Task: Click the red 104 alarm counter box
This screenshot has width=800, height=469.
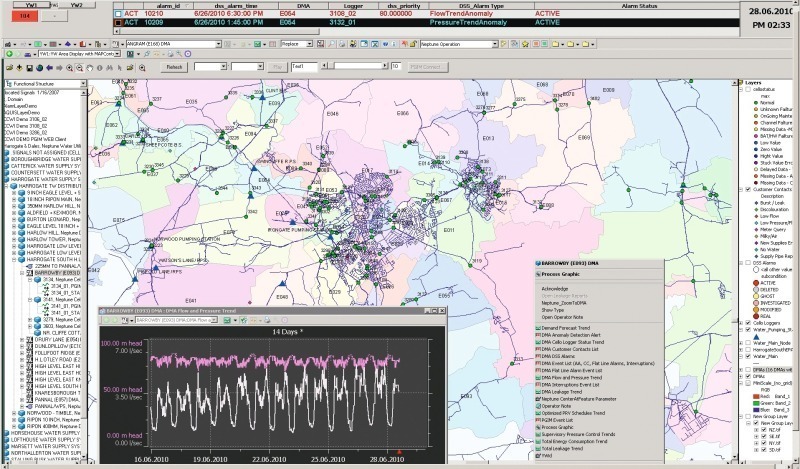Action: (24, 16)
